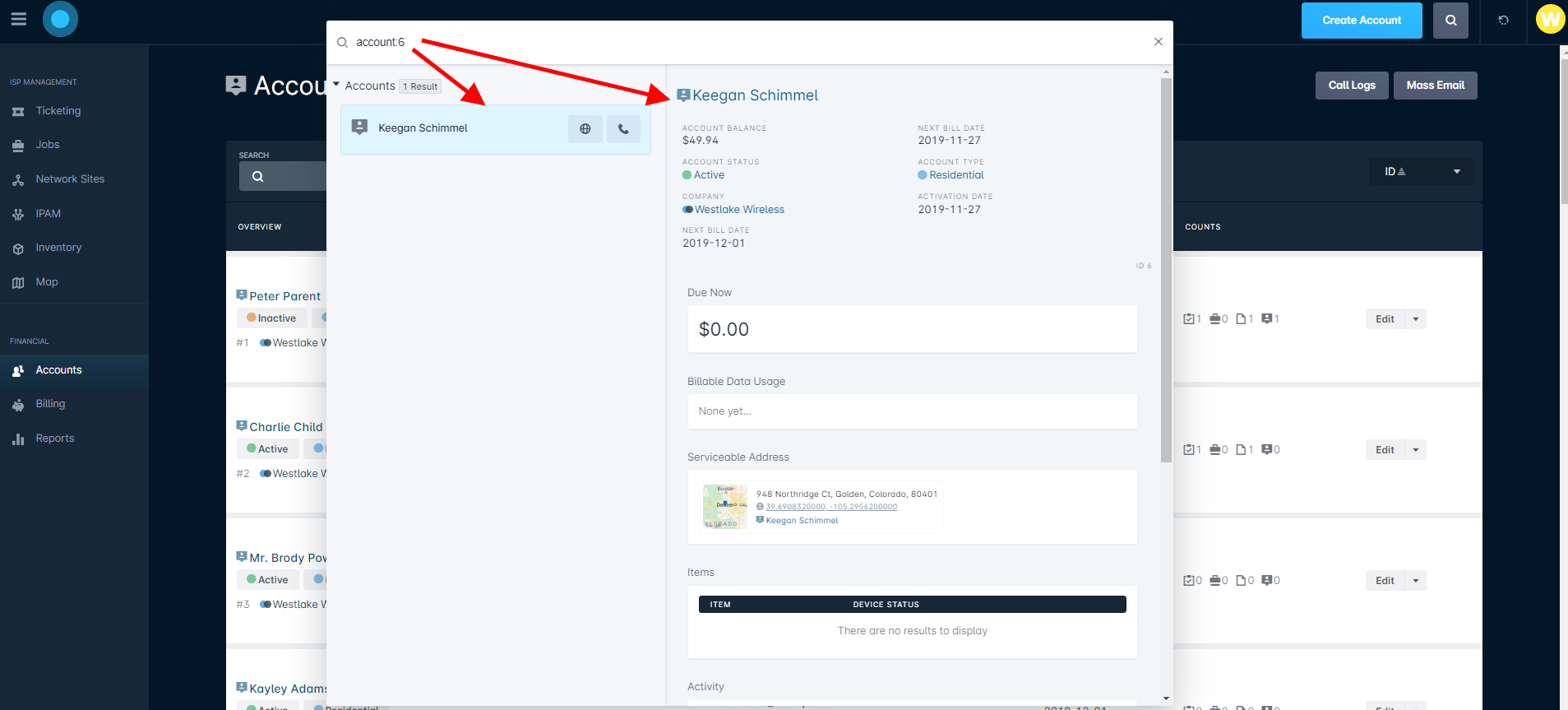Collapse the Accounts results group
The height and width of the screenshot is (710, 1568).
click(336, 85)
